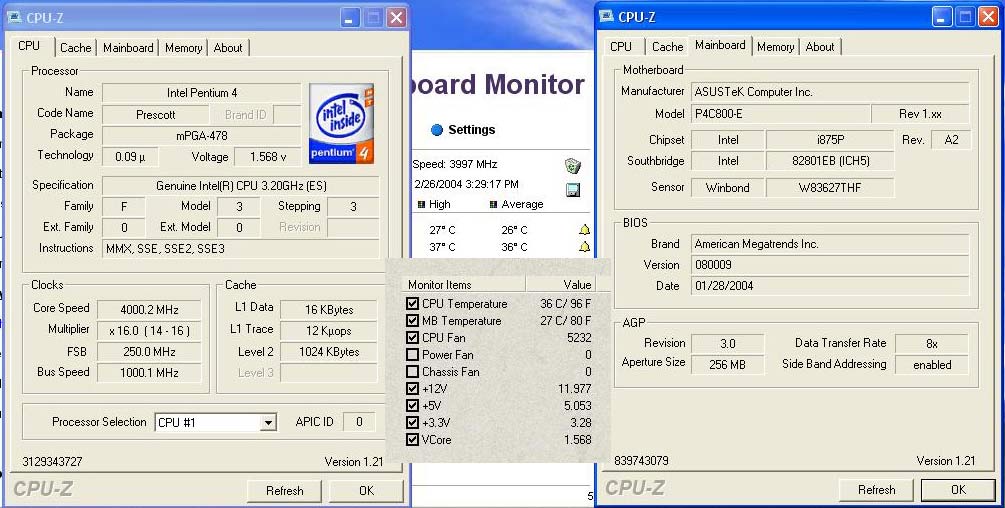Click OK in left CPU-Z window
Screen dimensions: 1005x508
(x=366, y=491)
